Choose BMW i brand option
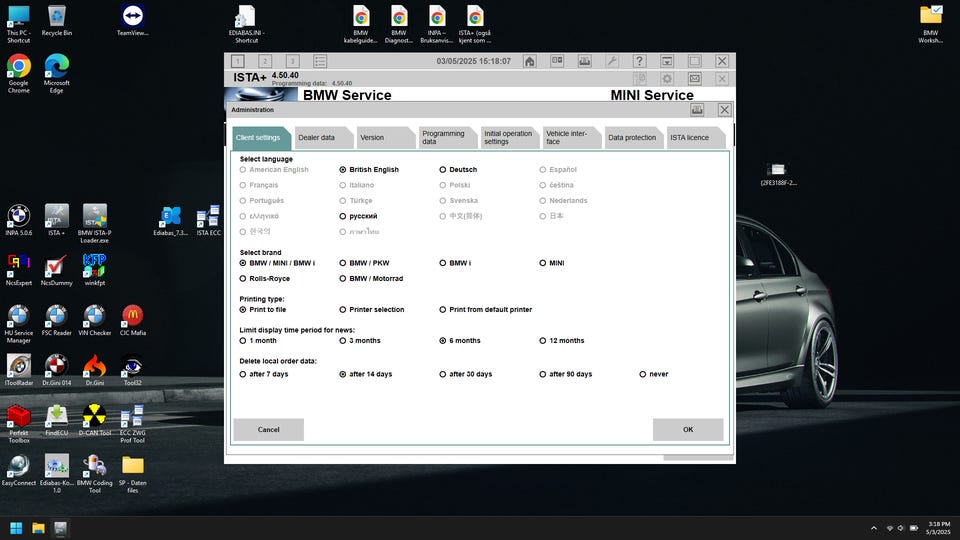960x540 pixels. tap(443, 263)
